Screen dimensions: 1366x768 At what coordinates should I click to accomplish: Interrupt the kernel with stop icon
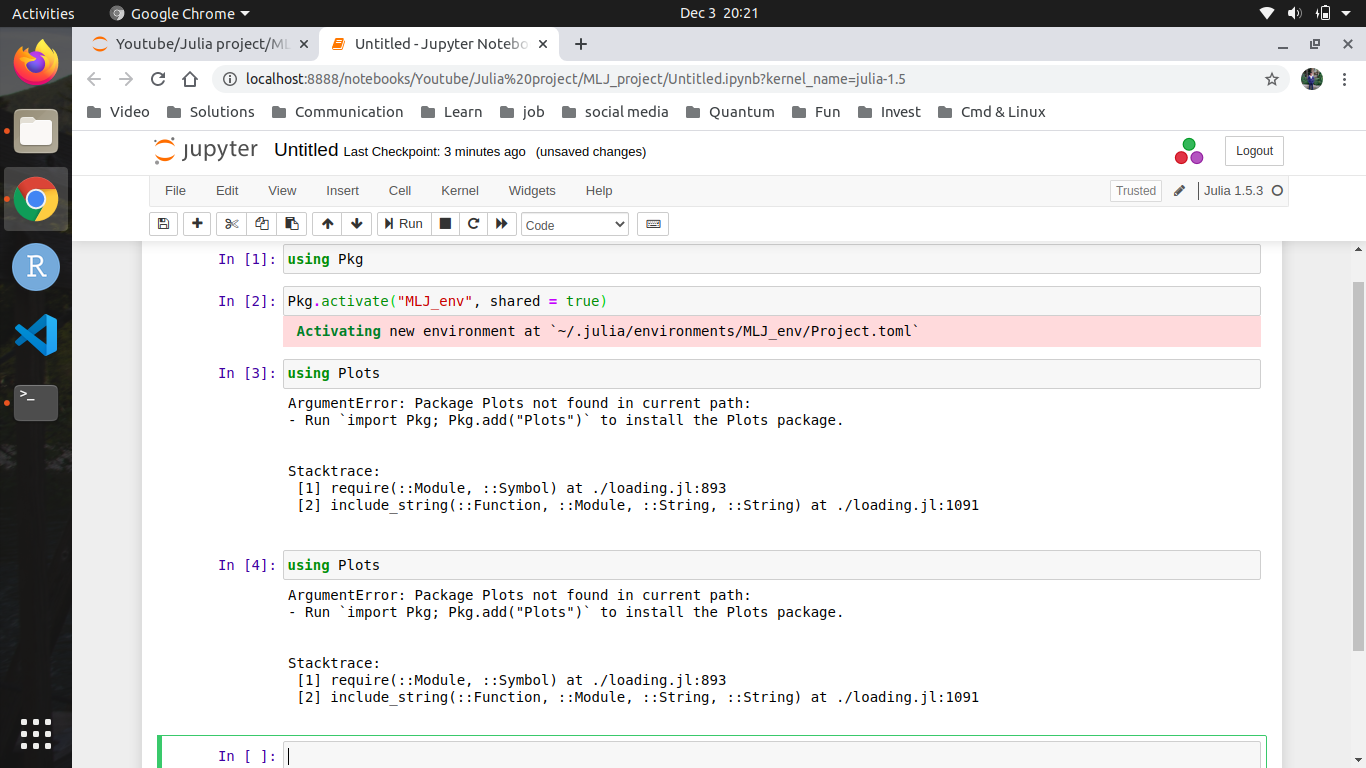pos(446,224)
